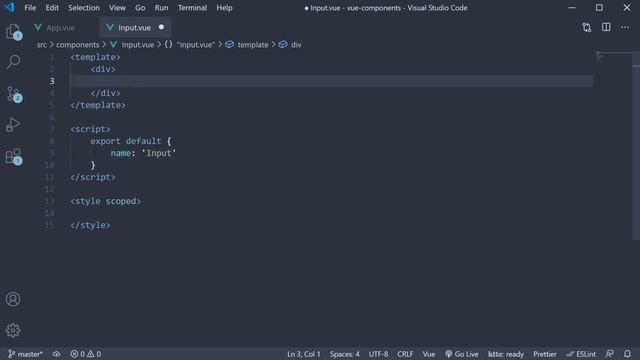Open the Terminal menu

tap(192, 8)
